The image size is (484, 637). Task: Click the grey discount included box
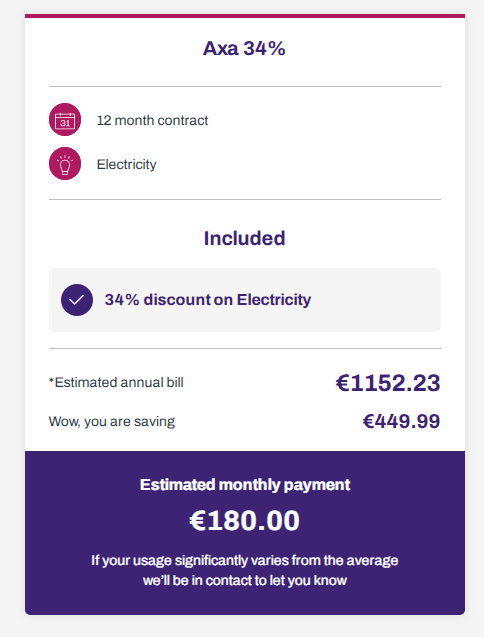click(x=245, y=300)
